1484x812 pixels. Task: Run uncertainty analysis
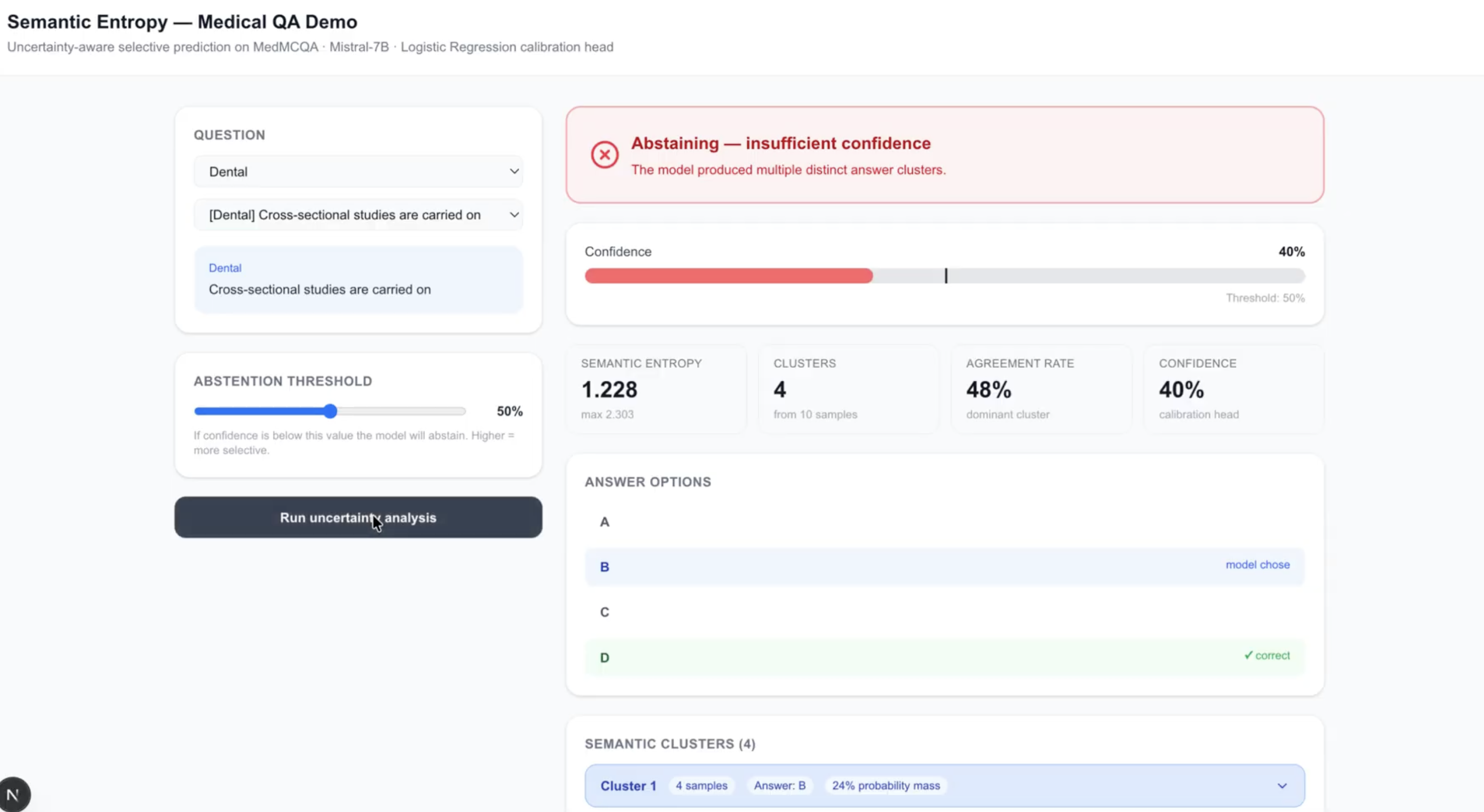[358, 518]
